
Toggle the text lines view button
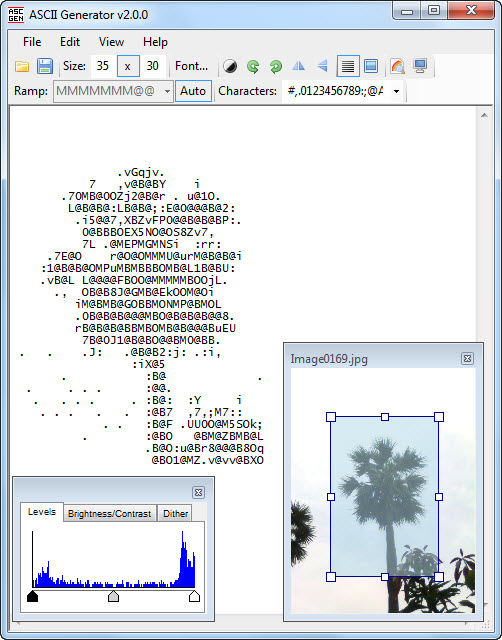pos(348,66)
